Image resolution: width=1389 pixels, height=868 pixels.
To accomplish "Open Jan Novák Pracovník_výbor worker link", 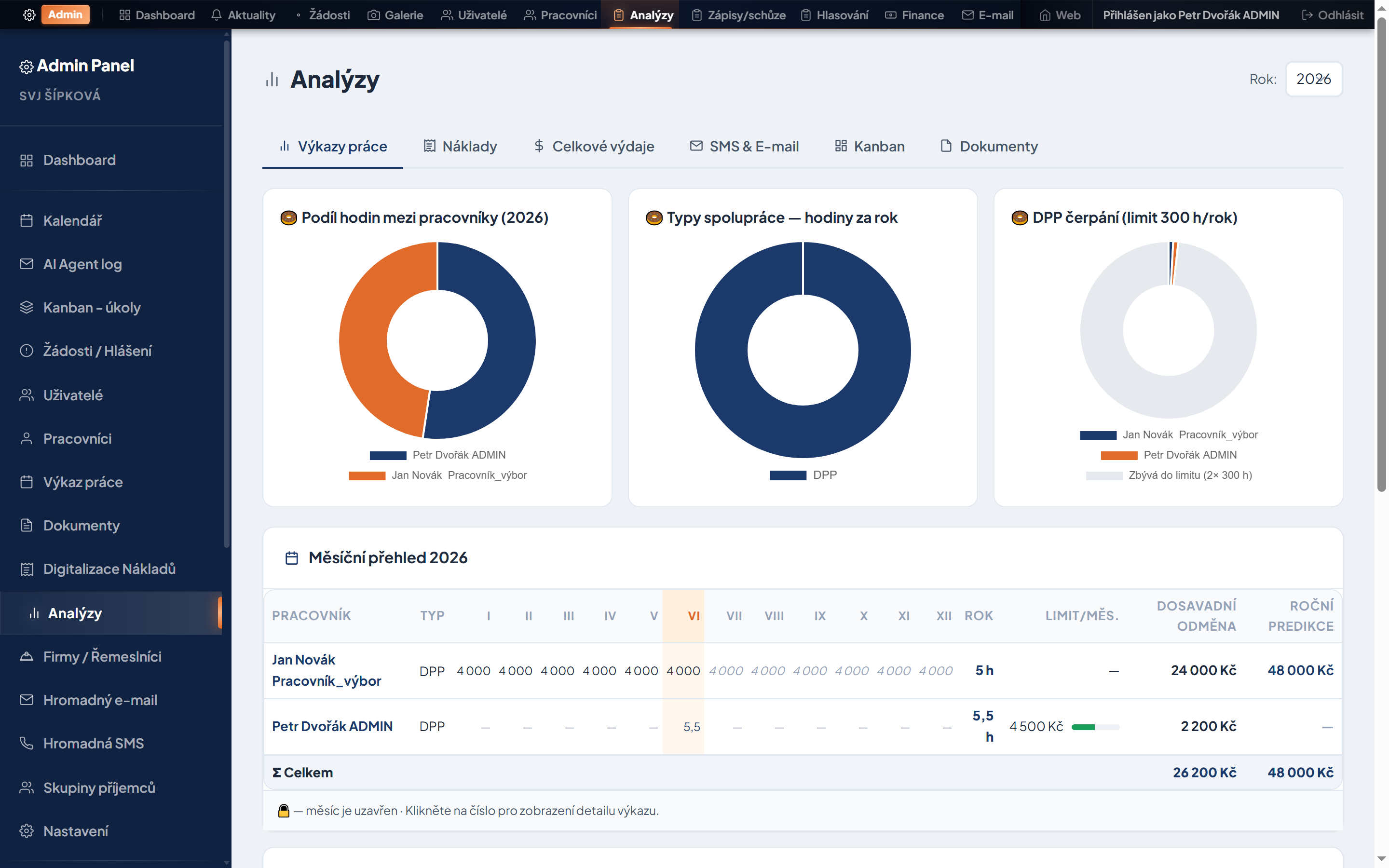I will (326, 670).
